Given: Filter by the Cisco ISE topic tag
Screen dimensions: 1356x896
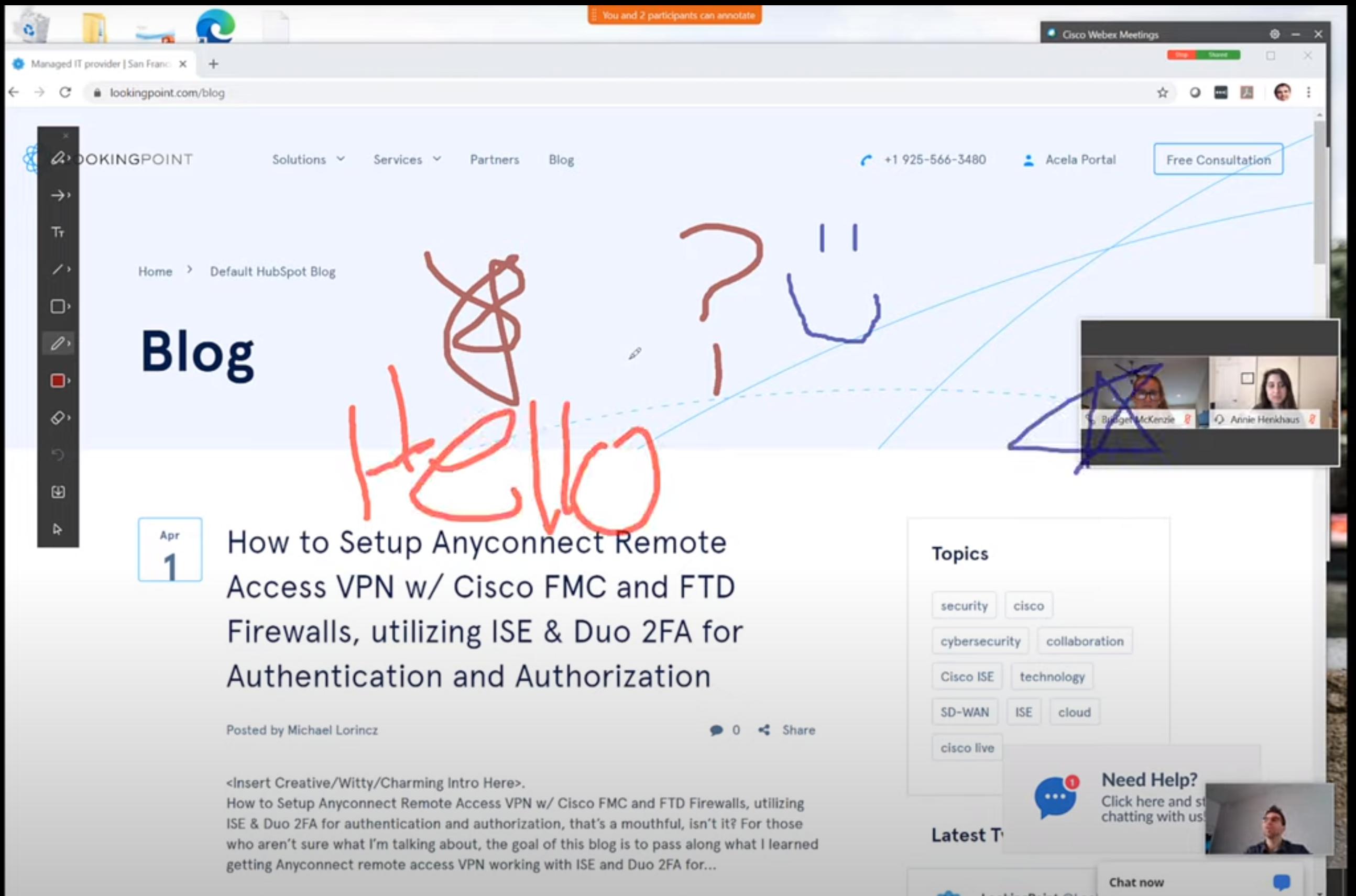Looking at the screenshot, I should [x=967, y=676].
